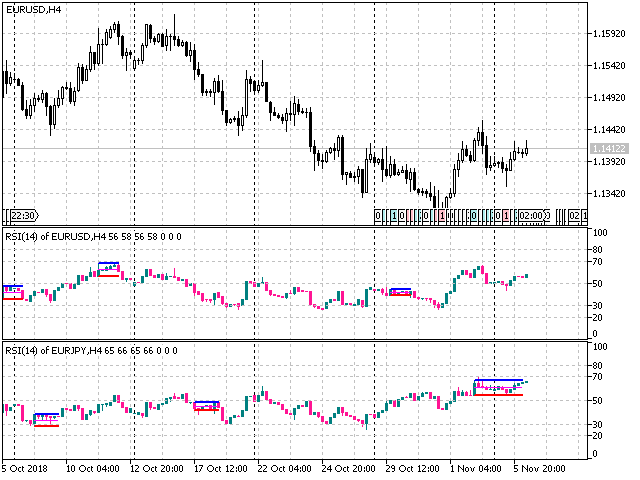Click the 5 Oct 2018 date label
This screenshot has width=640, height=480.
[25, 468]
